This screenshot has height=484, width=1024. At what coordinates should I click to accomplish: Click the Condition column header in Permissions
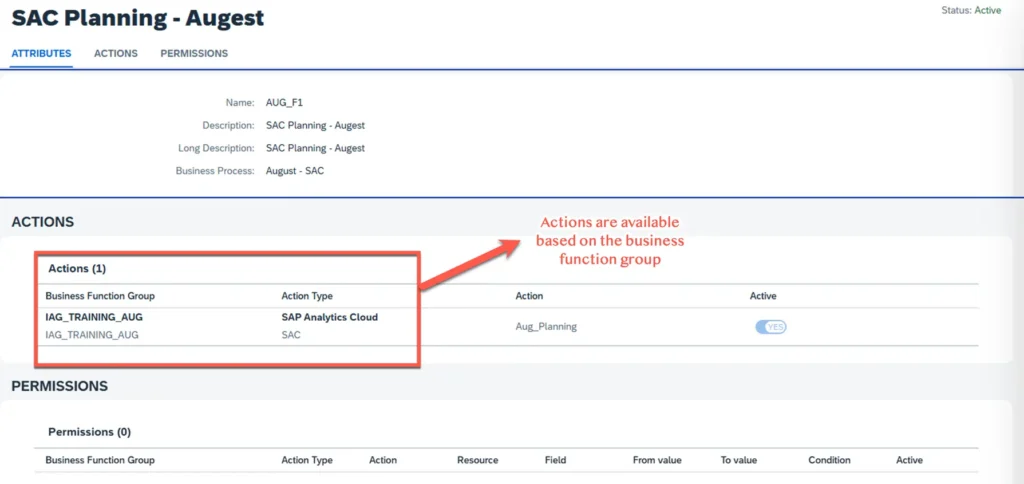(829, 460)
